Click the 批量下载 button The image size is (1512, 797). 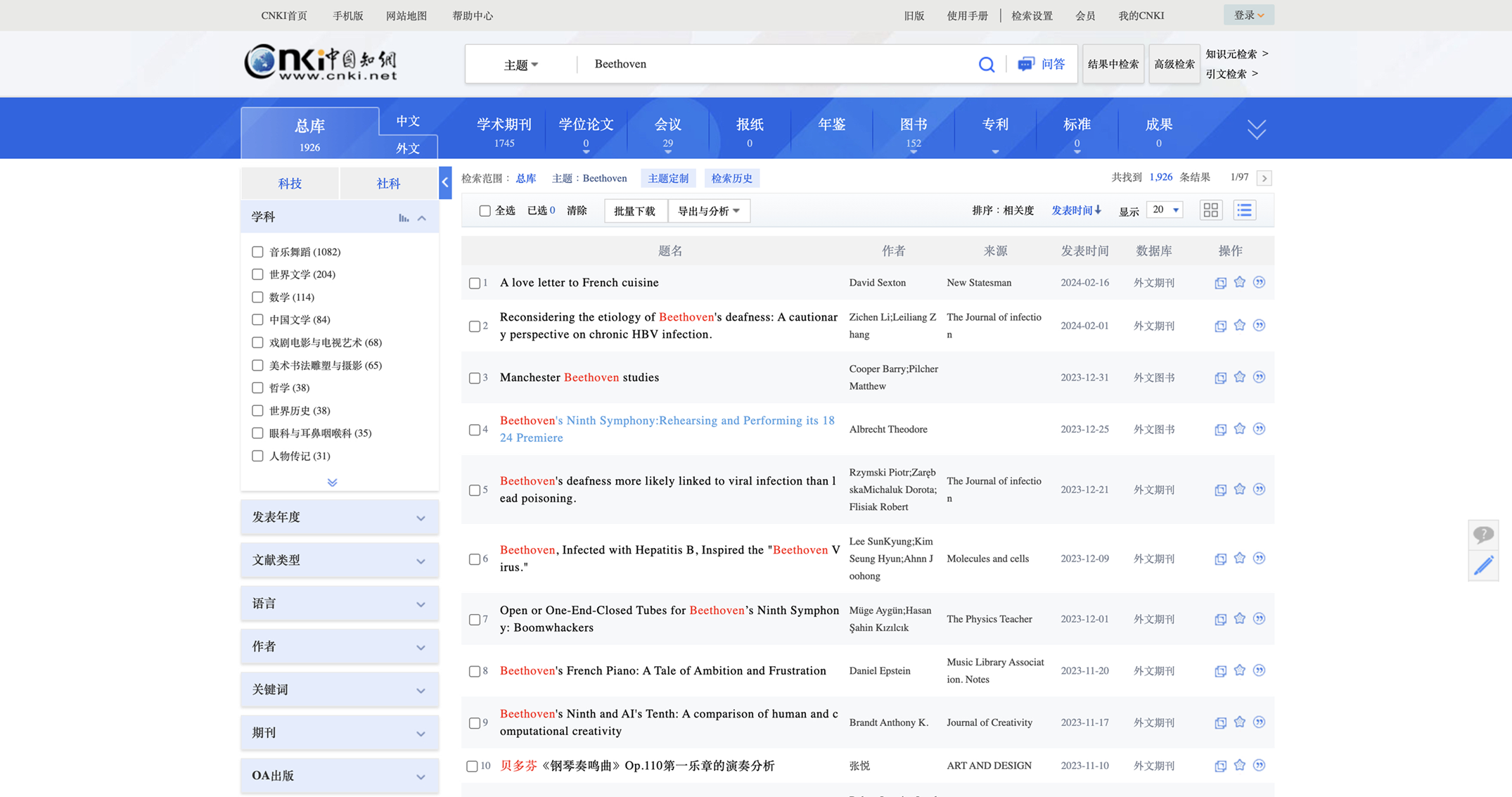[x=635, y=210]
